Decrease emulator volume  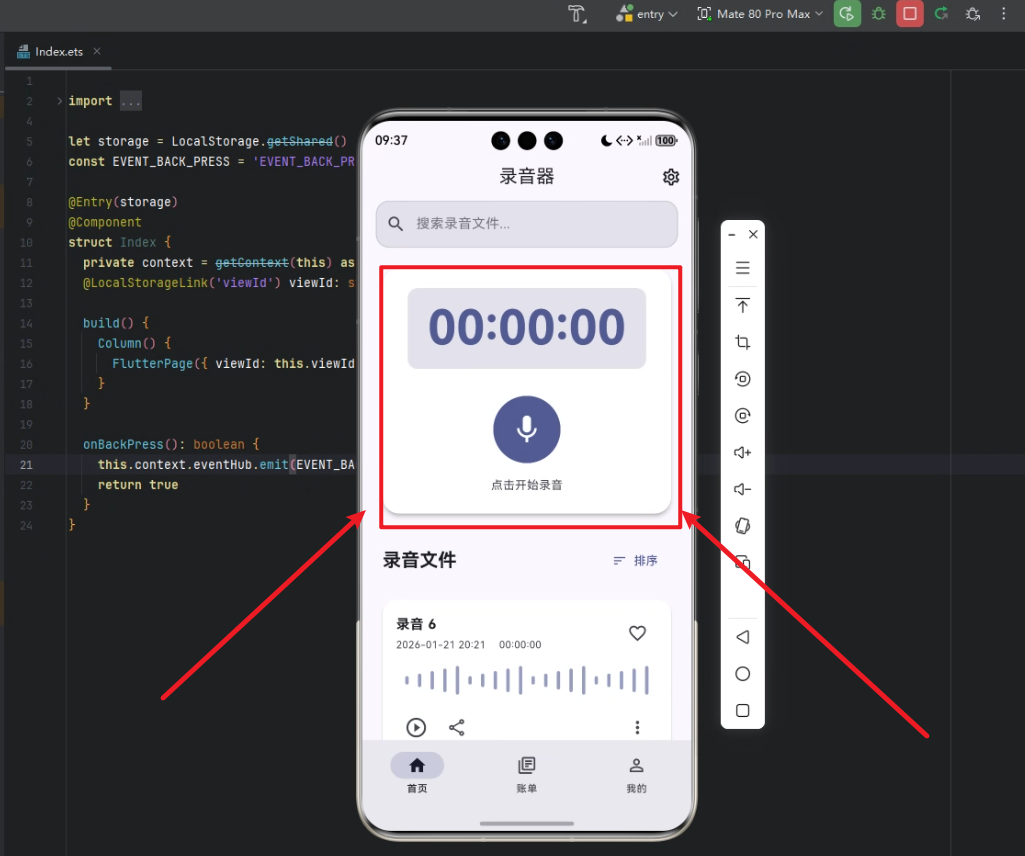pyautogui.click(x=743, y=489)
